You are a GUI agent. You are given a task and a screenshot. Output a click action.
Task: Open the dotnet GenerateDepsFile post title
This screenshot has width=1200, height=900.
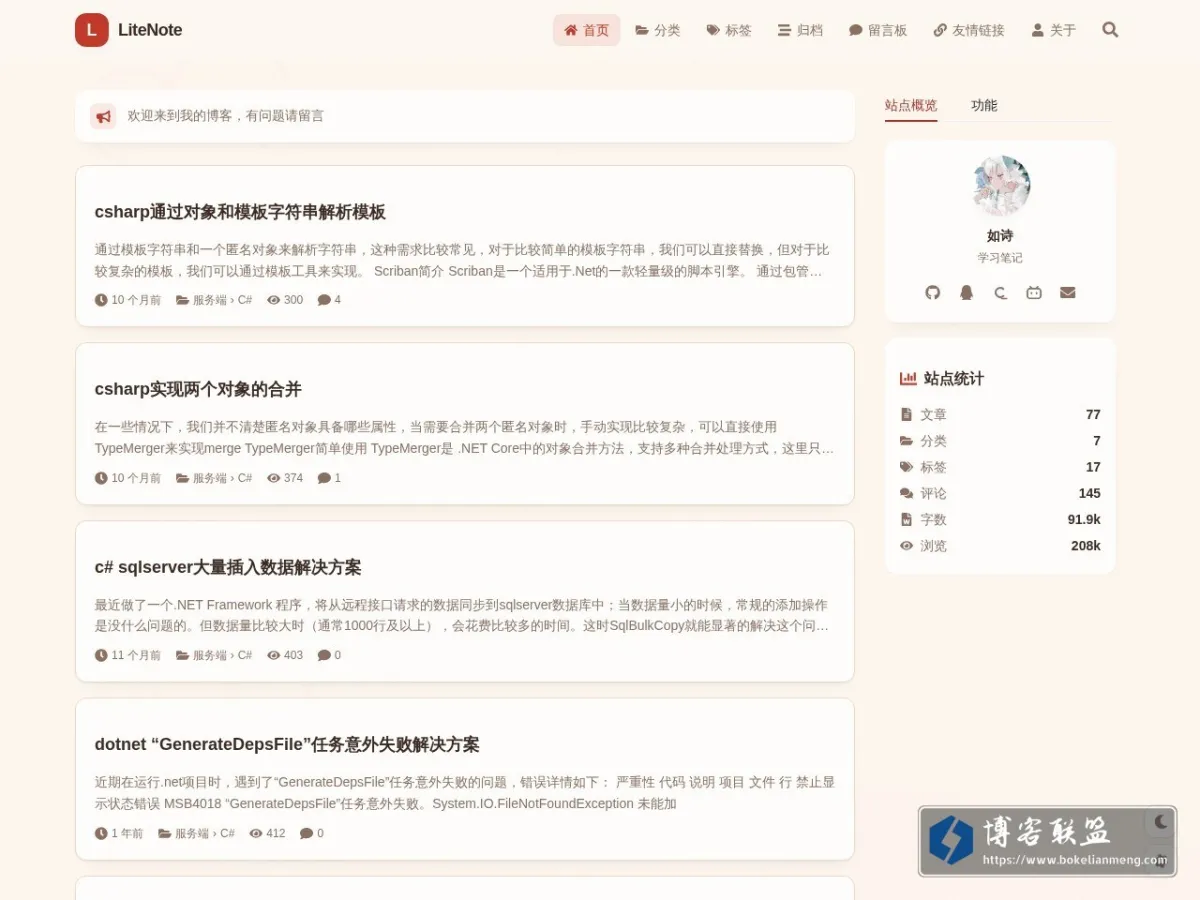click(x=287, y=745)
